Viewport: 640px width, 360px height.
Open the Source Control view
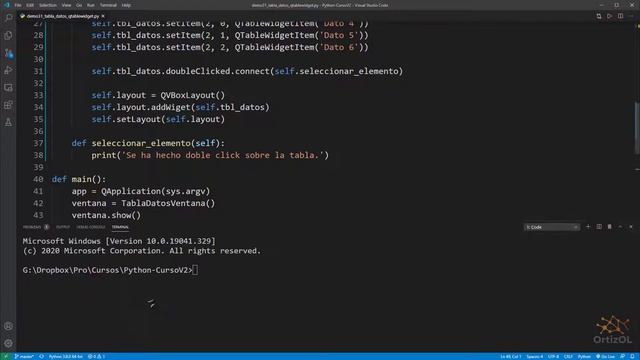8,53
